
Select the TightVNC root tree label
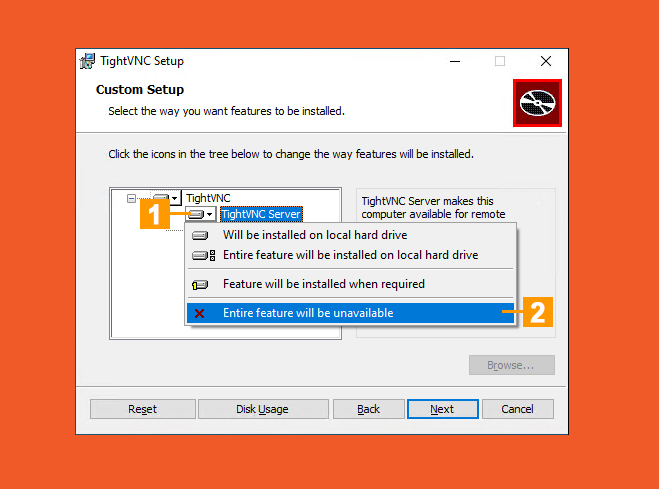point(207,199)
